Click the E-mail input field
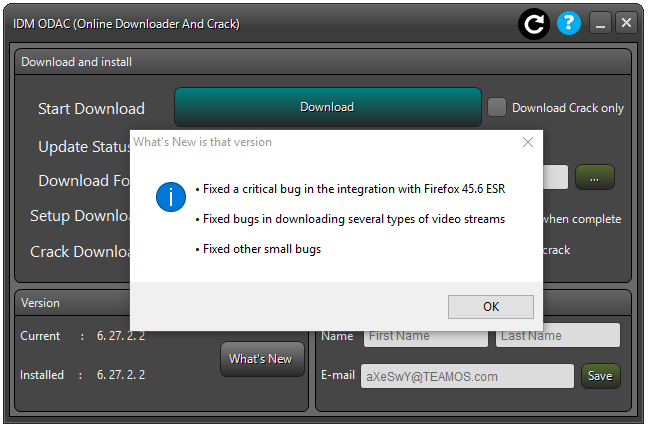649x426 pixels. coord(467,376)
